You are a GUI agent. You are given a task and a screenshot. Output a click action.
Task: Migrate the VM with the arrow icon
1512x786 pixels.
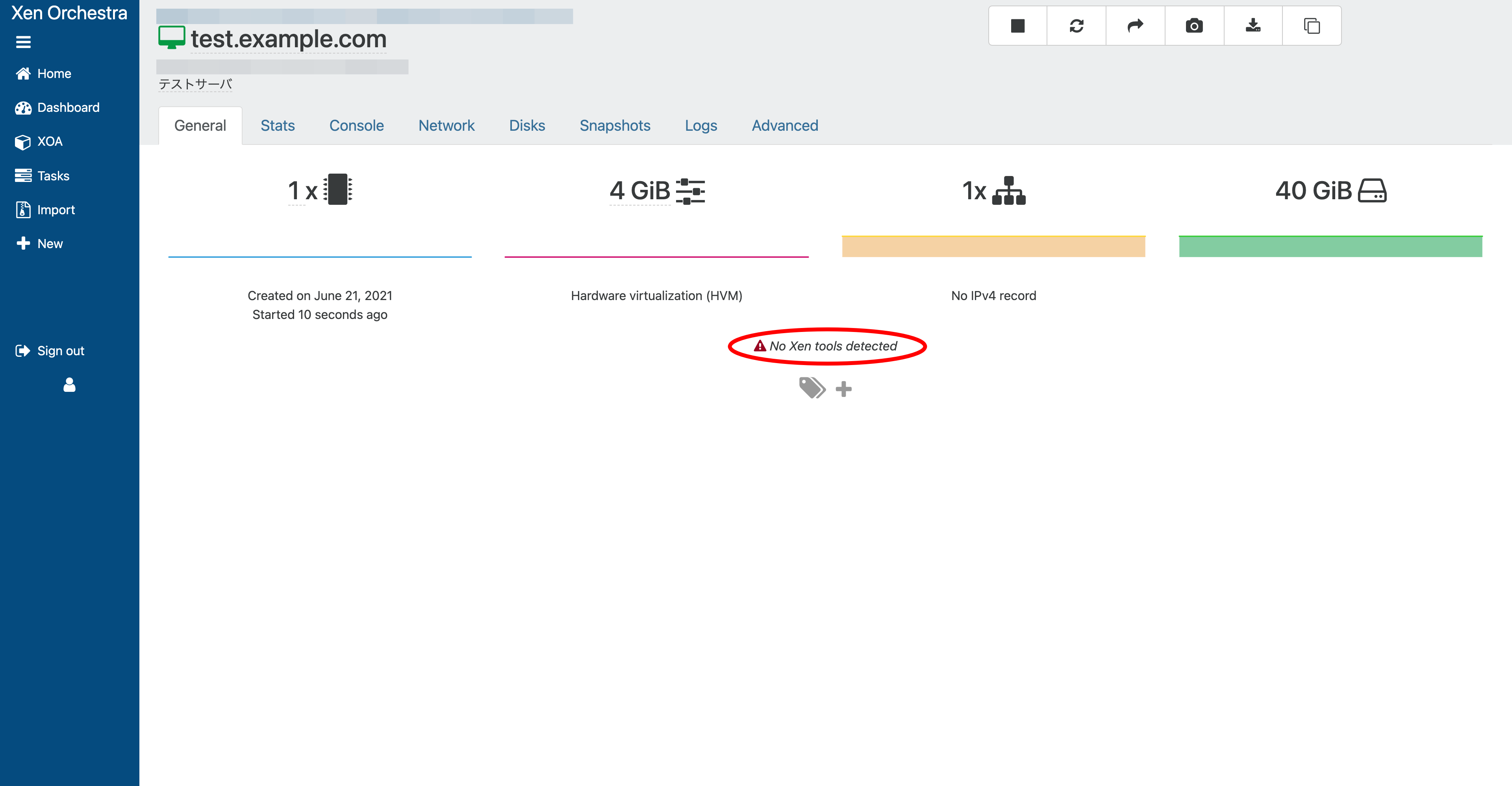point(1135,26)
